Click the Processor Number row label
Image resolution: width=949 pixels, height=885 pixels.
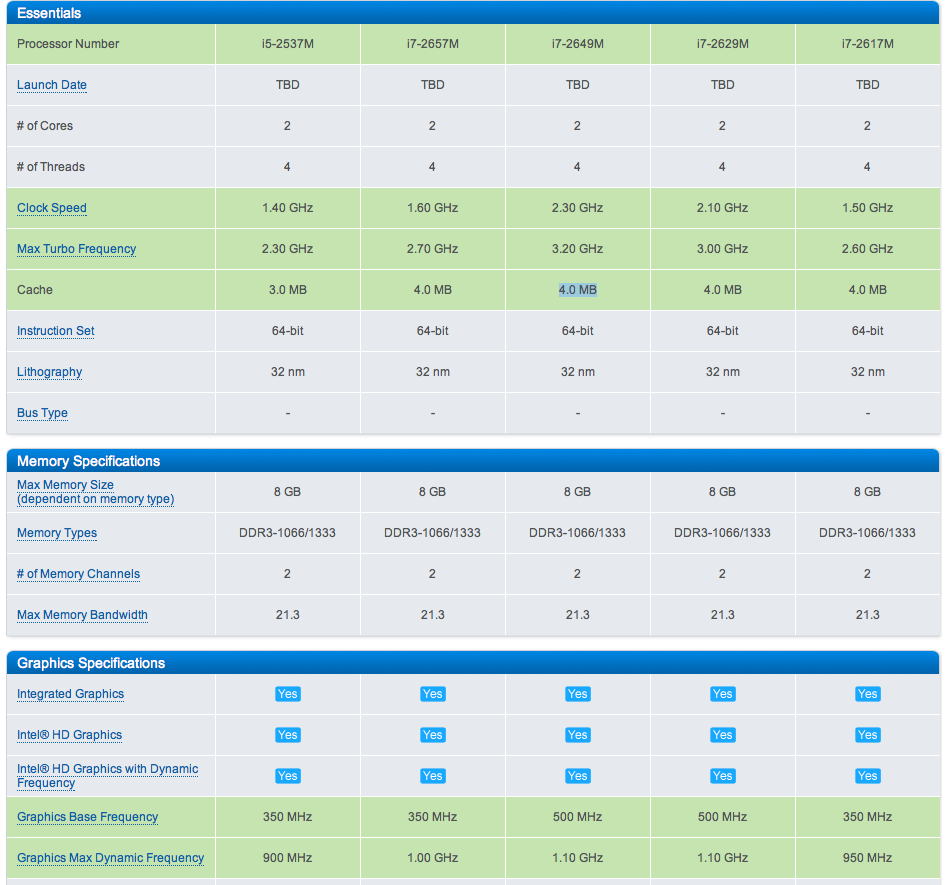tap(68, 44)
